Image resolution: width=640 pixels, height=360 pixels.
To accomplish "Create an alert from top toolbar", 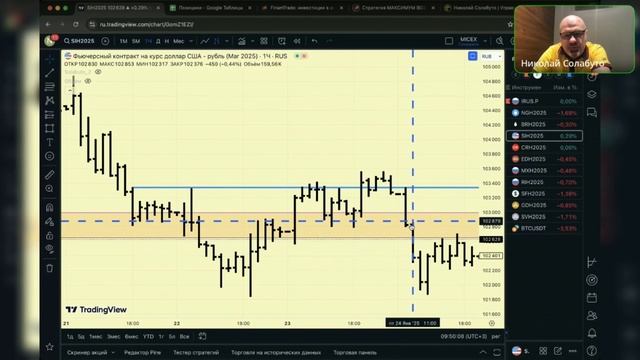I will coord(282,41).
